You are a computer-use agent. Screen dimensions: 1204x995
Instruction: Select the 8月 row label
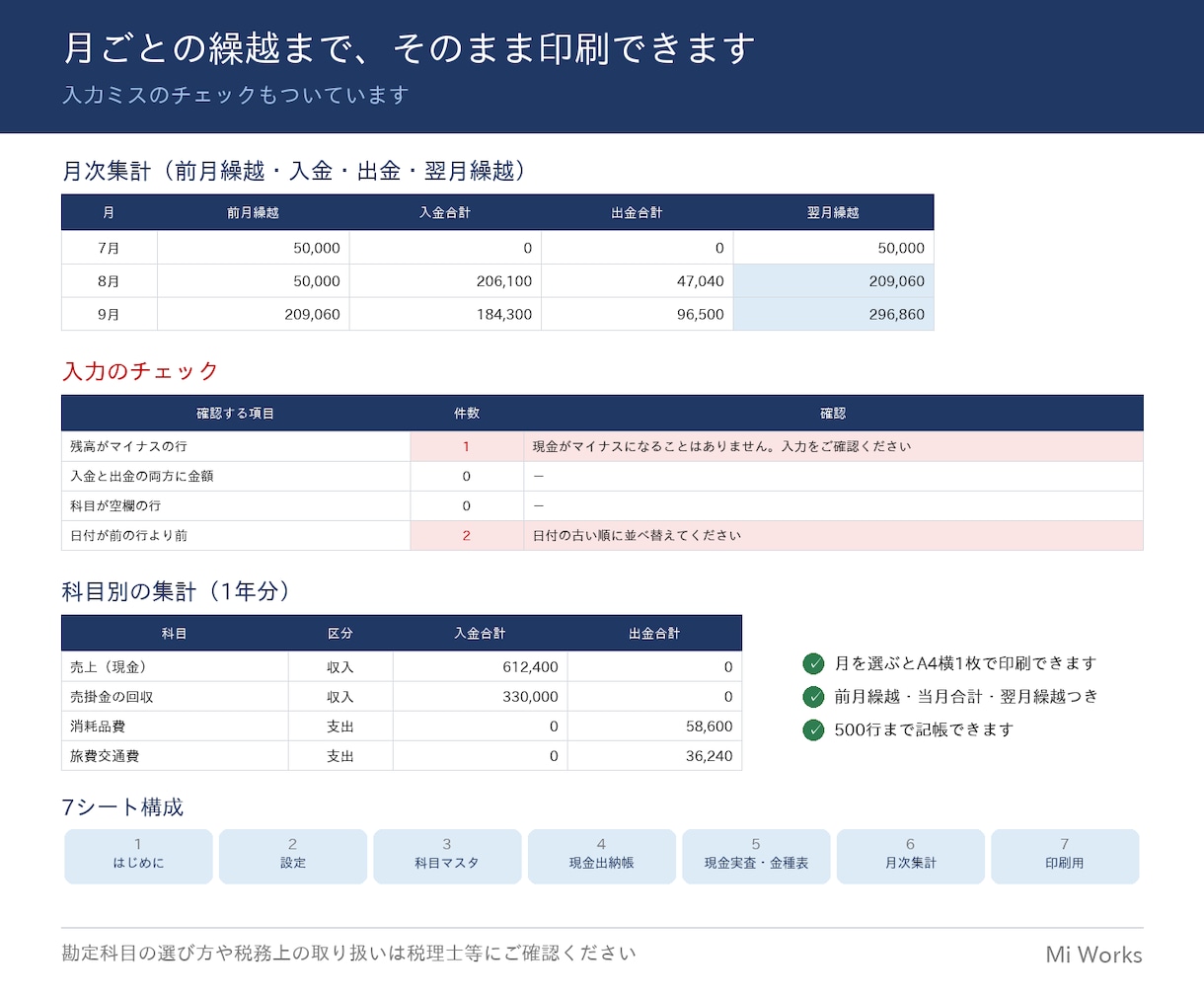coord(110,281)
